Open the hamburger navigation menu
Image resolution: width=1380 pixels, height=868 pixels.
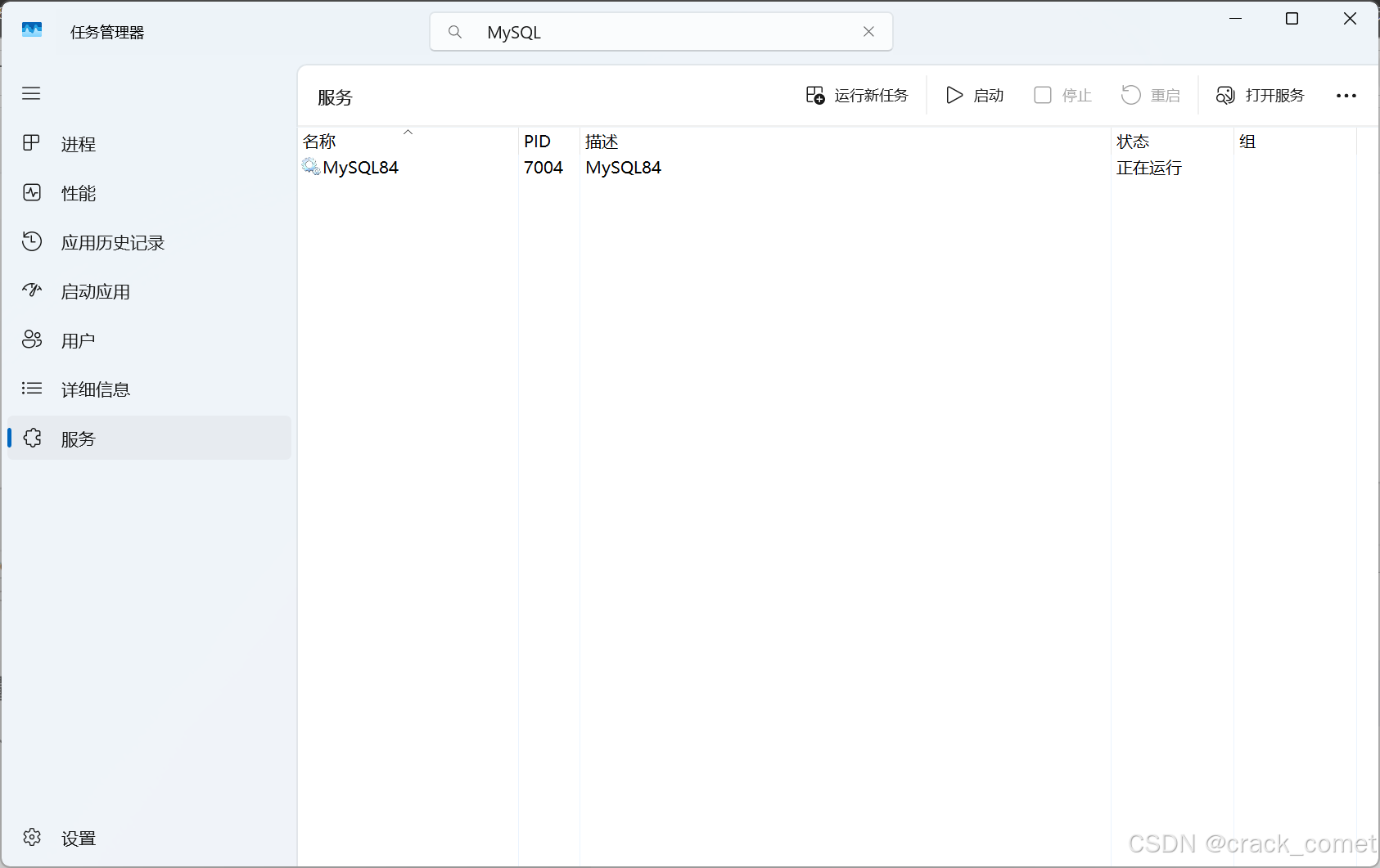tap(31, 93)
